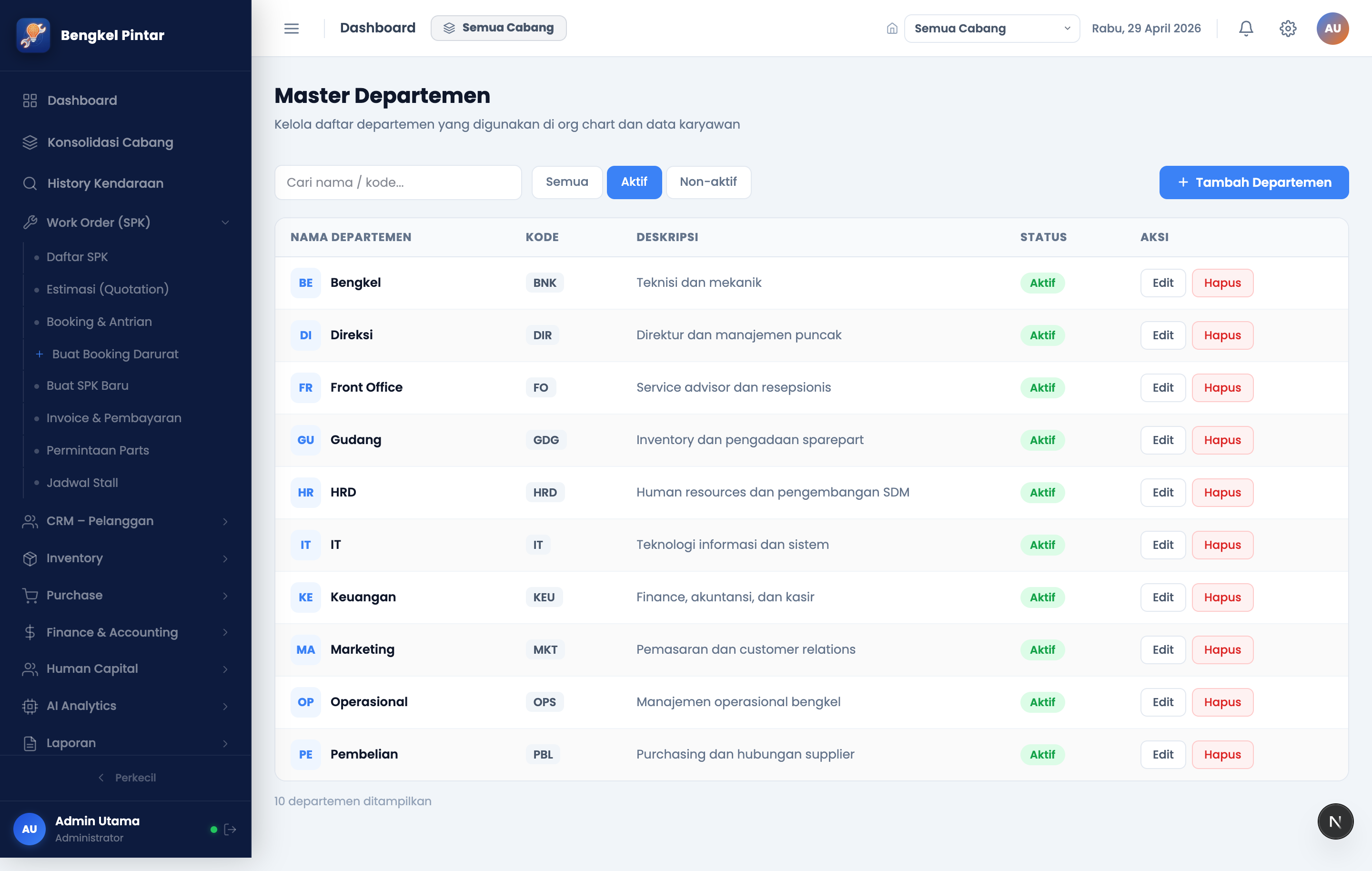Click the logout icon beside Admin Utama
This screenshot has height=871, width=1372.
pos(230,829)
